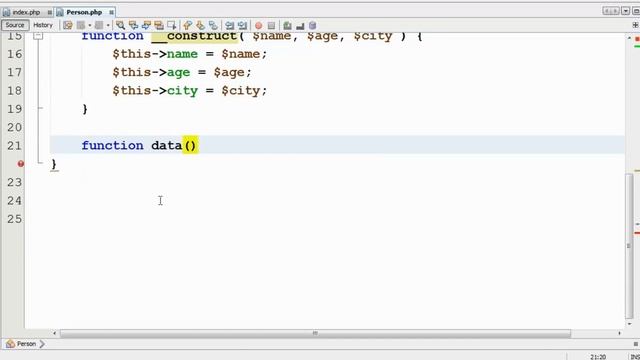Toggle Bookmark toolbar icon

213,25
